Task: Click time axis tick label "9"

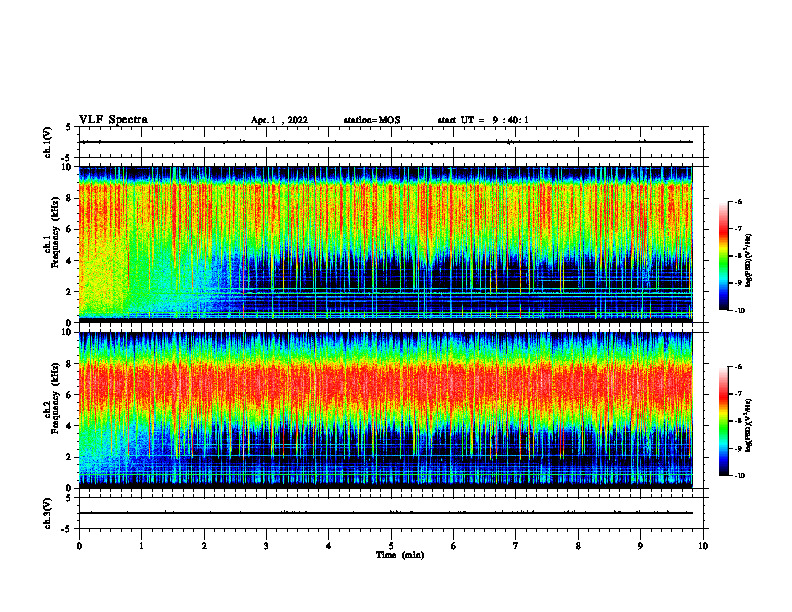Action: 640,546
